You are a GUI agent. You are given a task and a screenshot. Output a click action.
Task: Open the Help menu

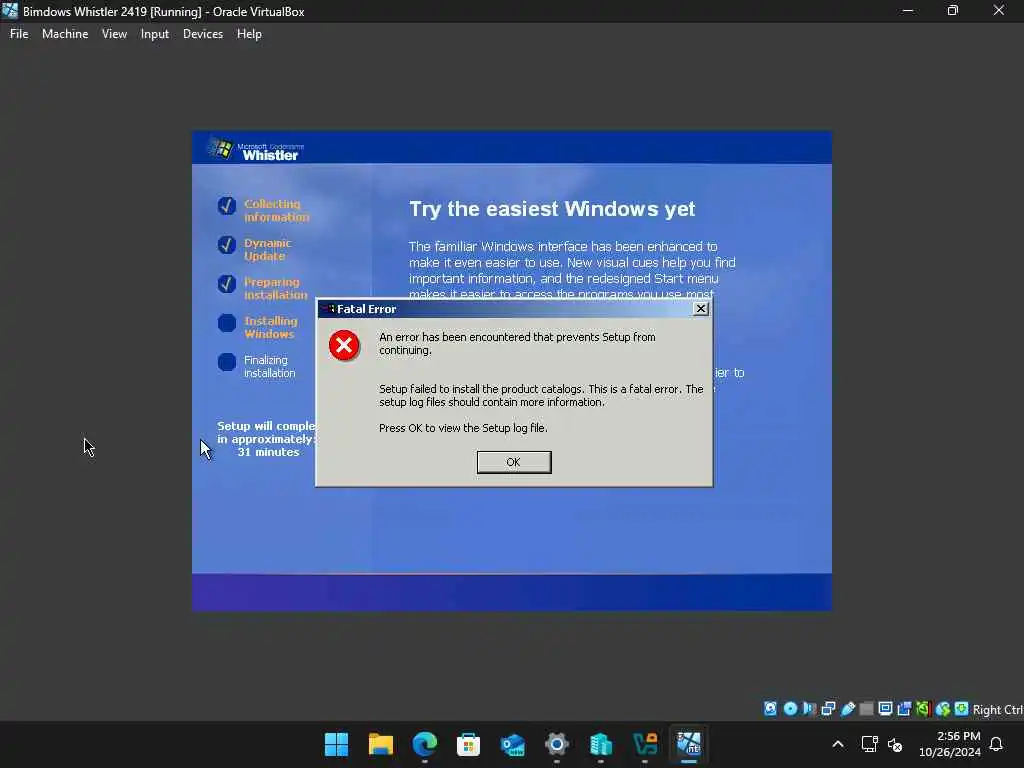coord(249,34)
